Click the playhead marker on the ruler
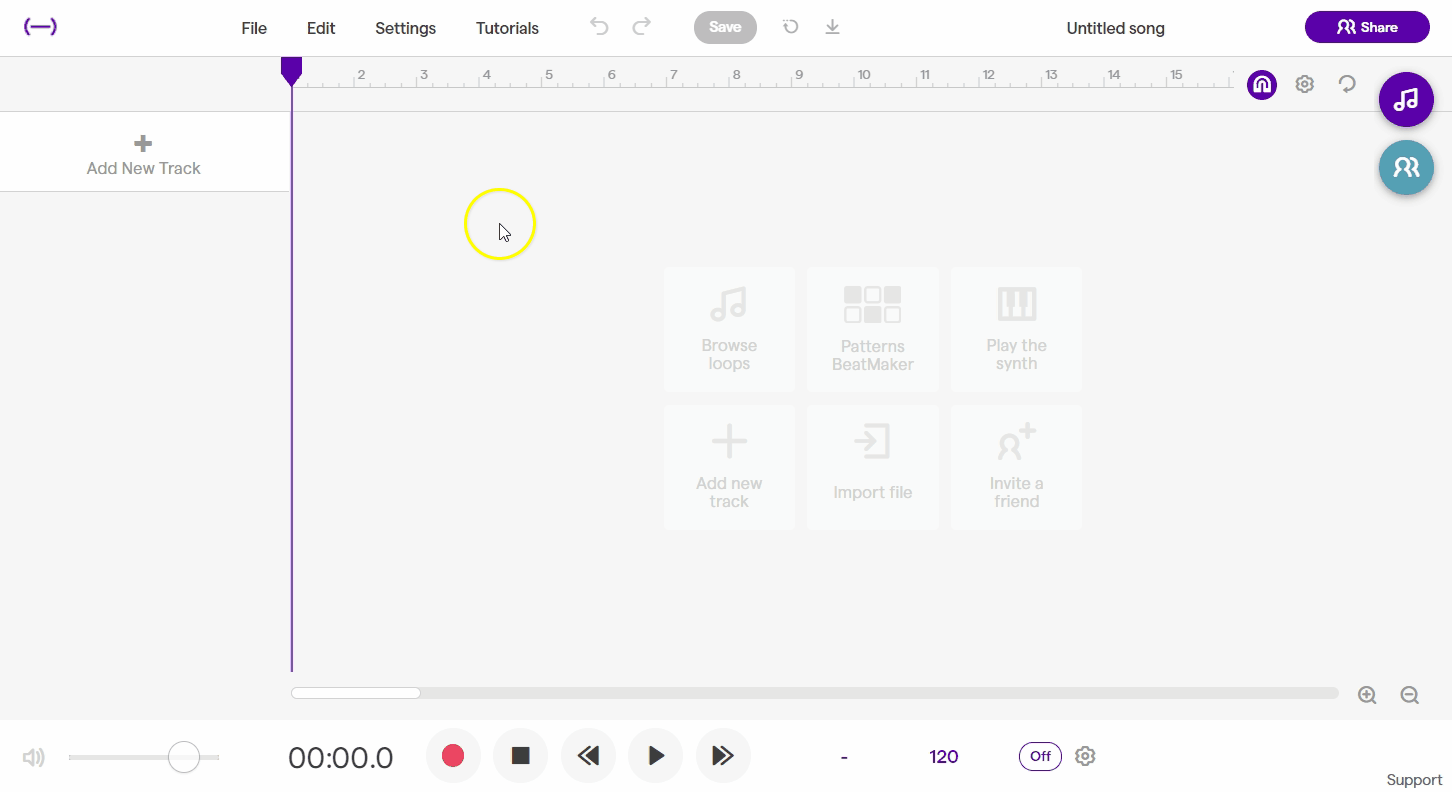Screen dimensions: 1452x792 click(291, 68)
